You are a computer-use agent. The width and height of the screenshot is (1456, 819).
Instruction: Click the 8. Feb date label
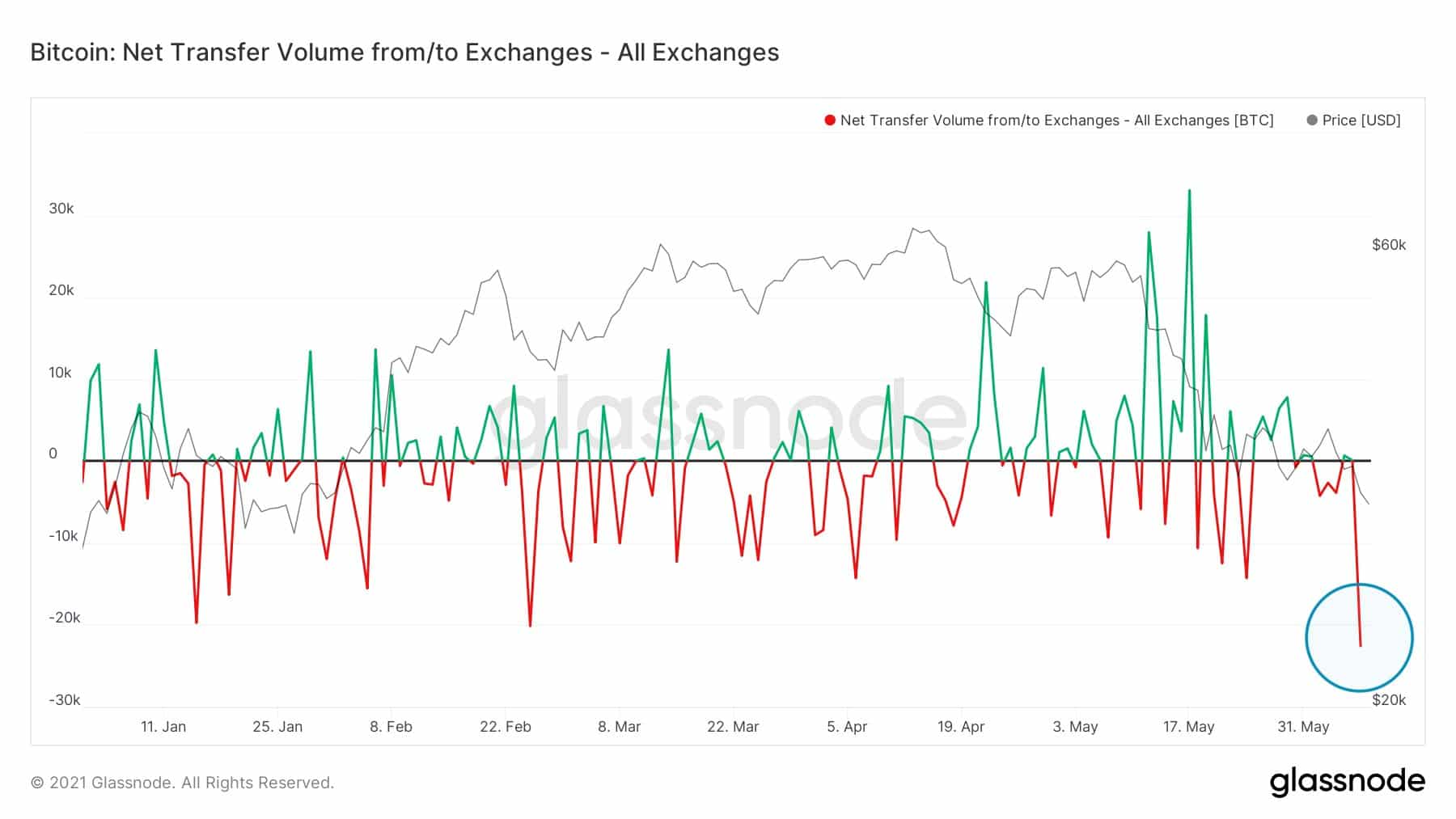(391, 727)
